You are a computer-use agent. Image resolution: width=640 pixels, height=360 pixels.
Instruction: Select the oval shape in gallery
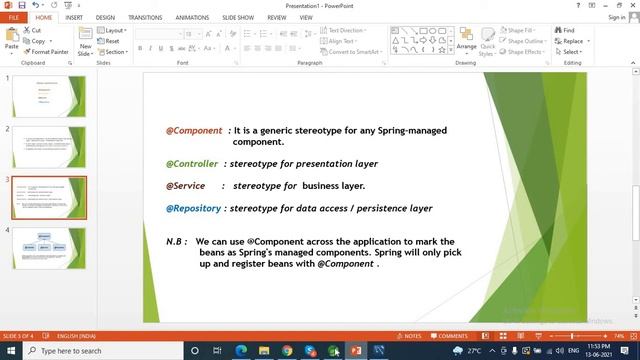(x=433, y=31)
